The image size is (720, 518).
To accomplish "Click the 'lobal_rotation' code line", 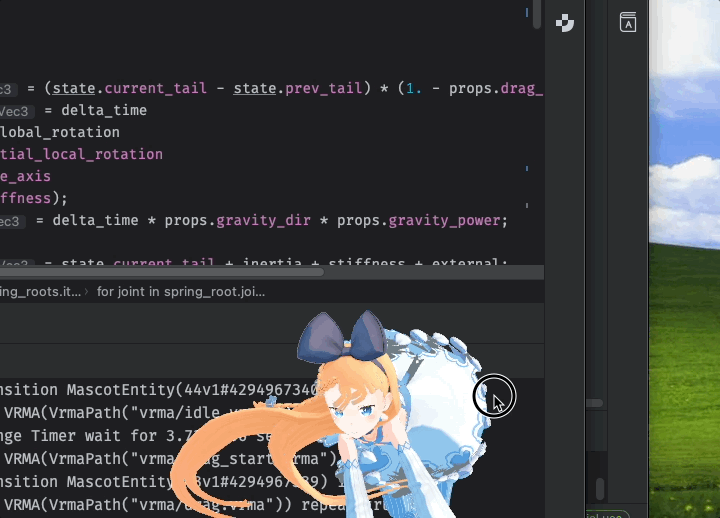I will click(60, 132).
